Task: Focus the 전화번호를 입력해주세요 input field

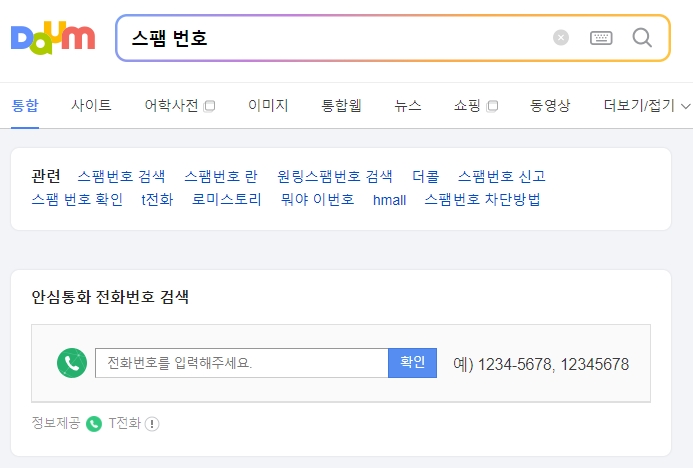Action: point(242,363)
